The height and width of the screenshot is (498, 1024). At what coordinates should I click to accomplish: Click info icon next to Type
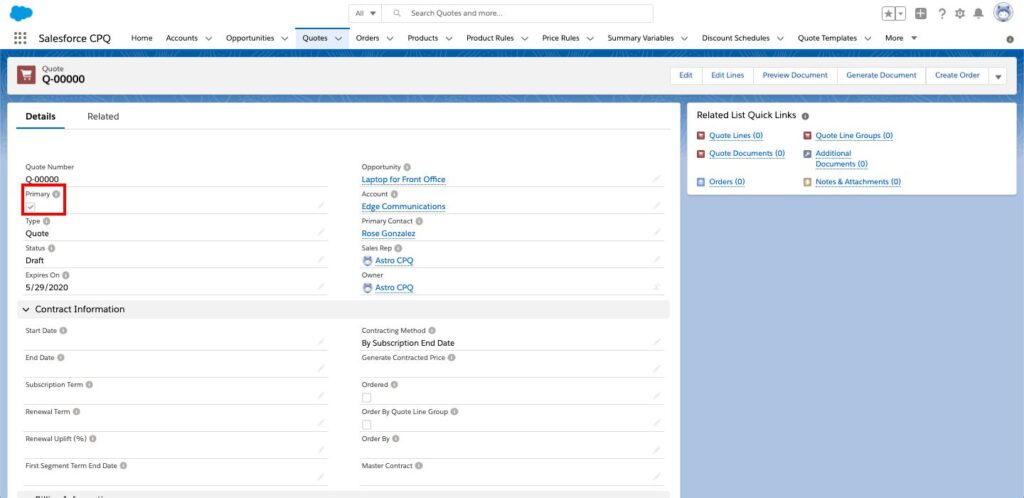pyautogui.click(x=46, y=221)
